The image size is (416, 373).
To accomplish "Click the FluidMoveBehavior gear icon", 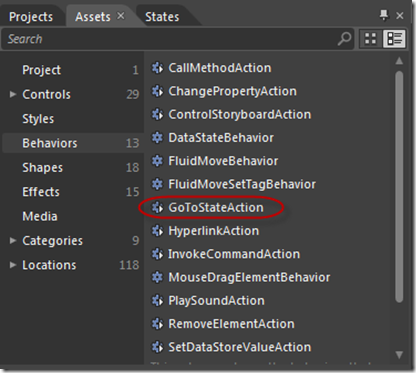I will pyautogui.click(x=157, y=161).
